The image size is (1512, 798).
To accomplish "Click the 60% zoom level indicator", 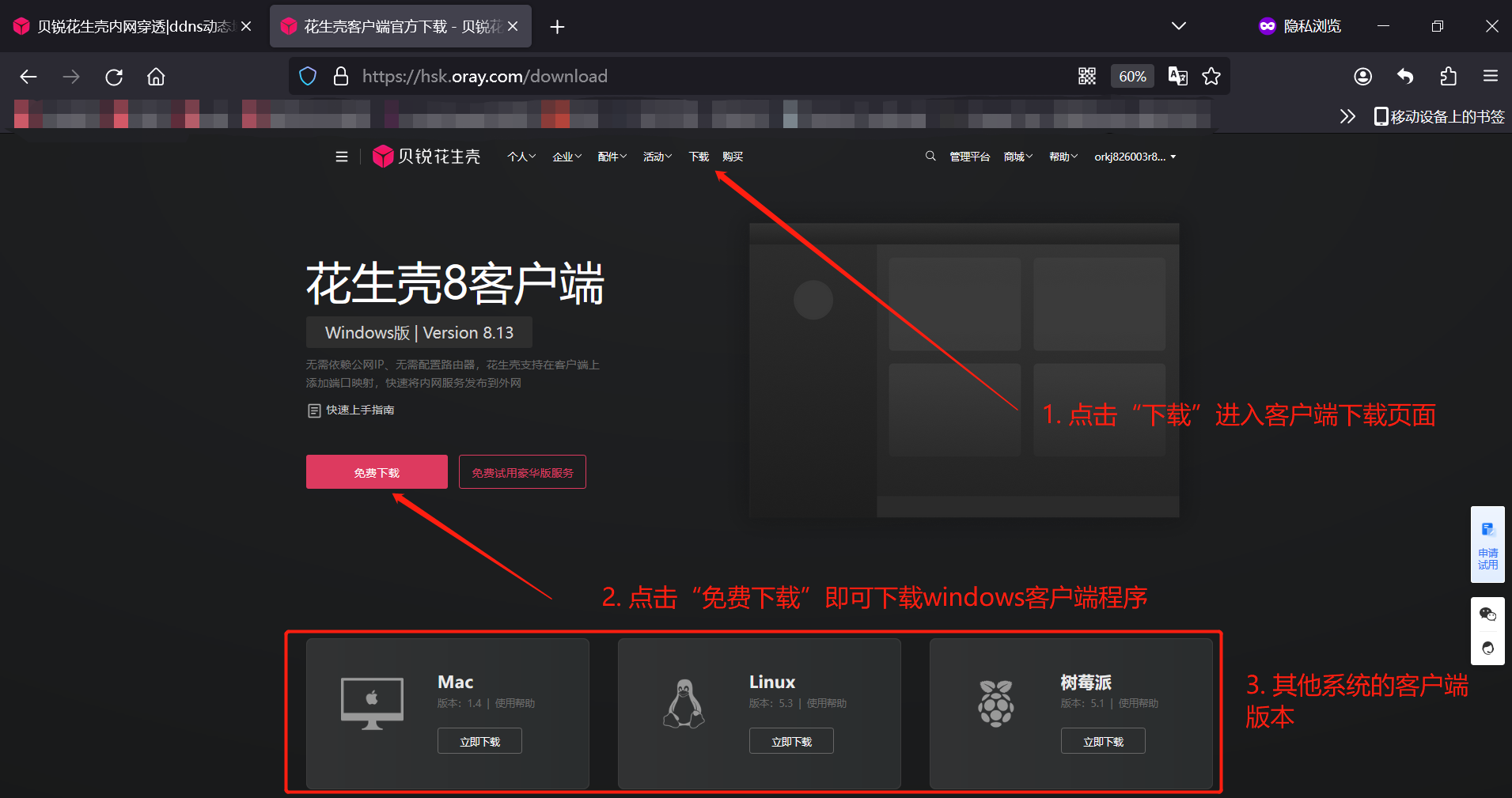I will tap(1132, 76).
